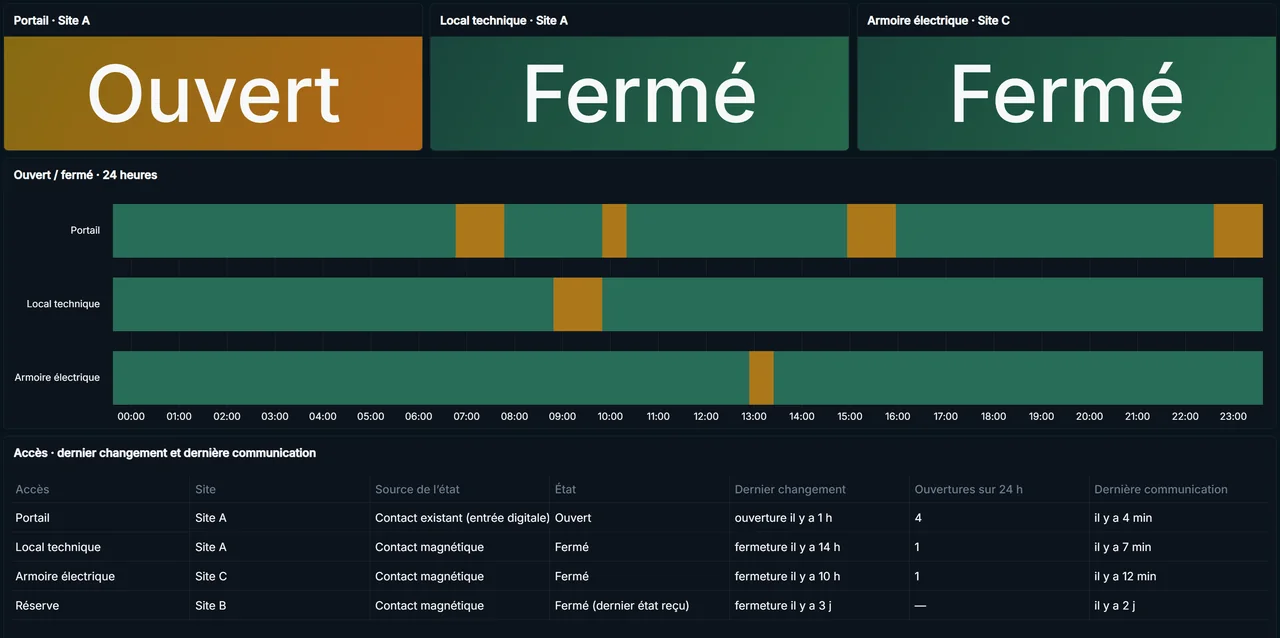Open the table panel title starting with "Accès · dernier changement"
Viewport: 1280px width, 638px height.
pyautogui.click(x=165, y=453)
